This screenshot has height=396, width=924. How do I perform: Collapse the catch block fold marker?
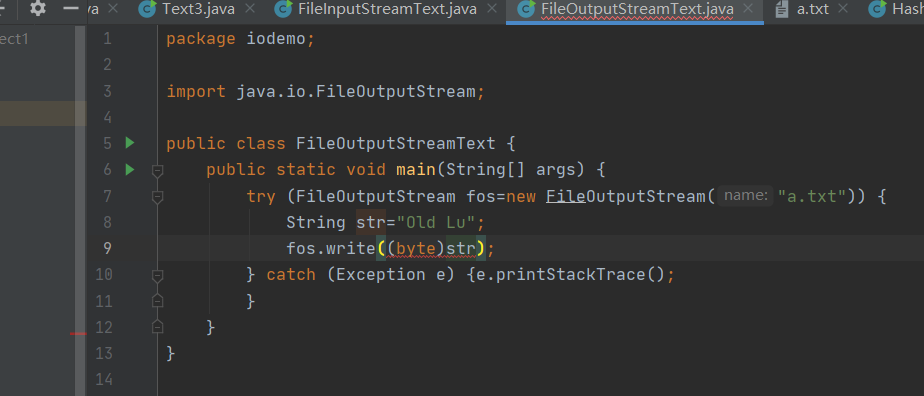[157, 275]
